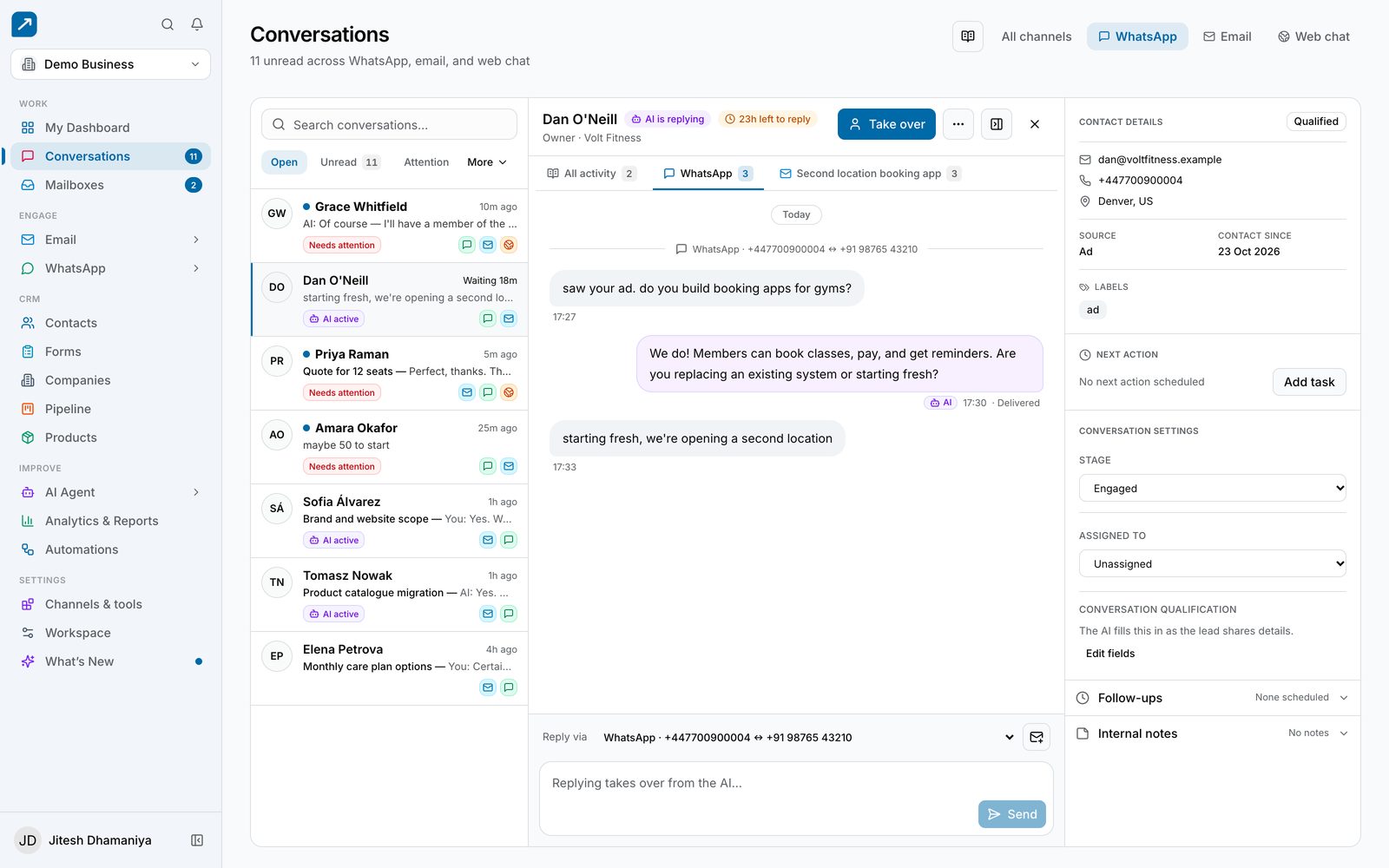Select the Web chat channel tab

tap(1313, 36)
